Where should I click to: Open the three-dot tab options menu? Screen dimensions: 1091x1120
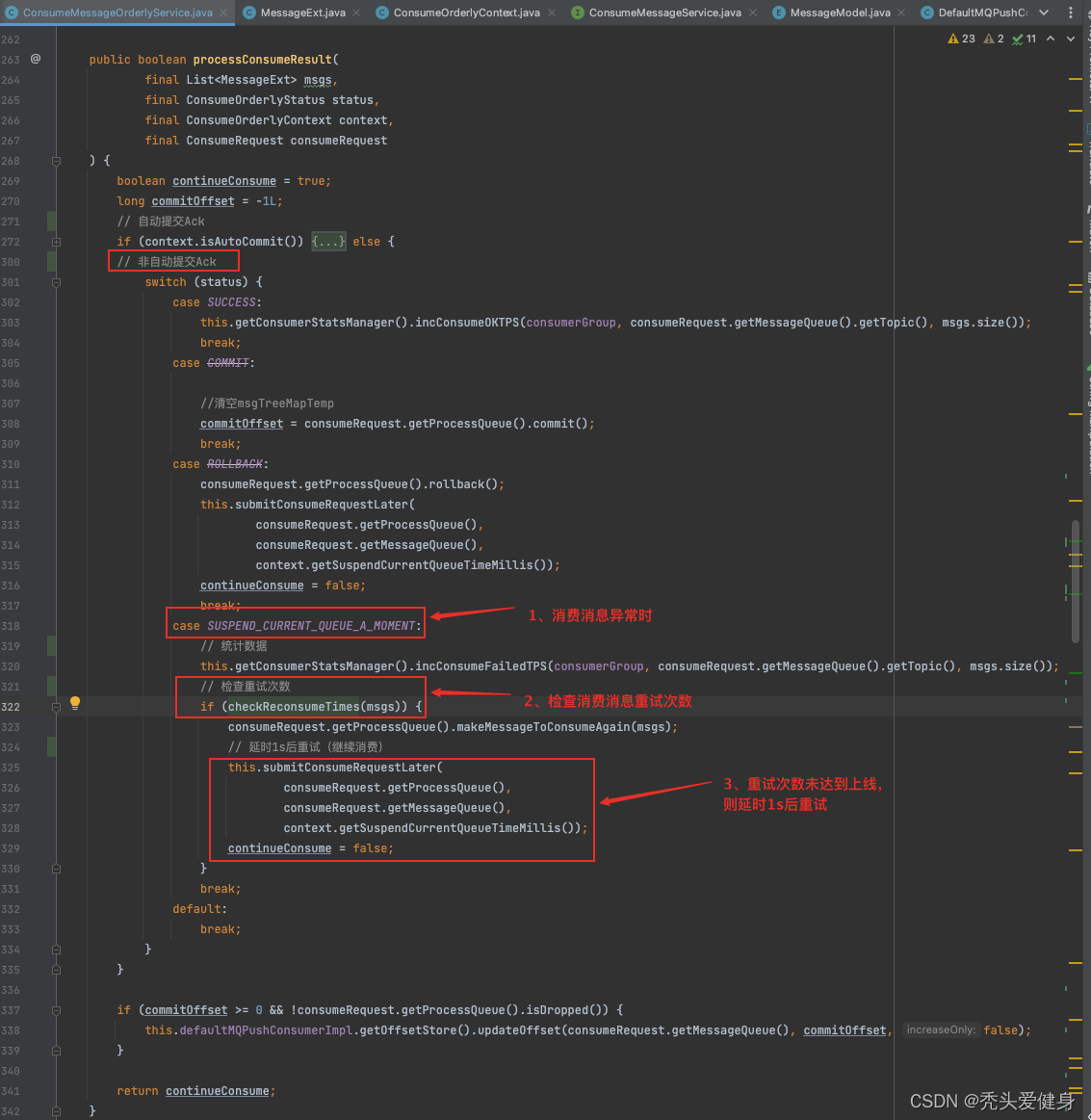[x=1071, y=13]
